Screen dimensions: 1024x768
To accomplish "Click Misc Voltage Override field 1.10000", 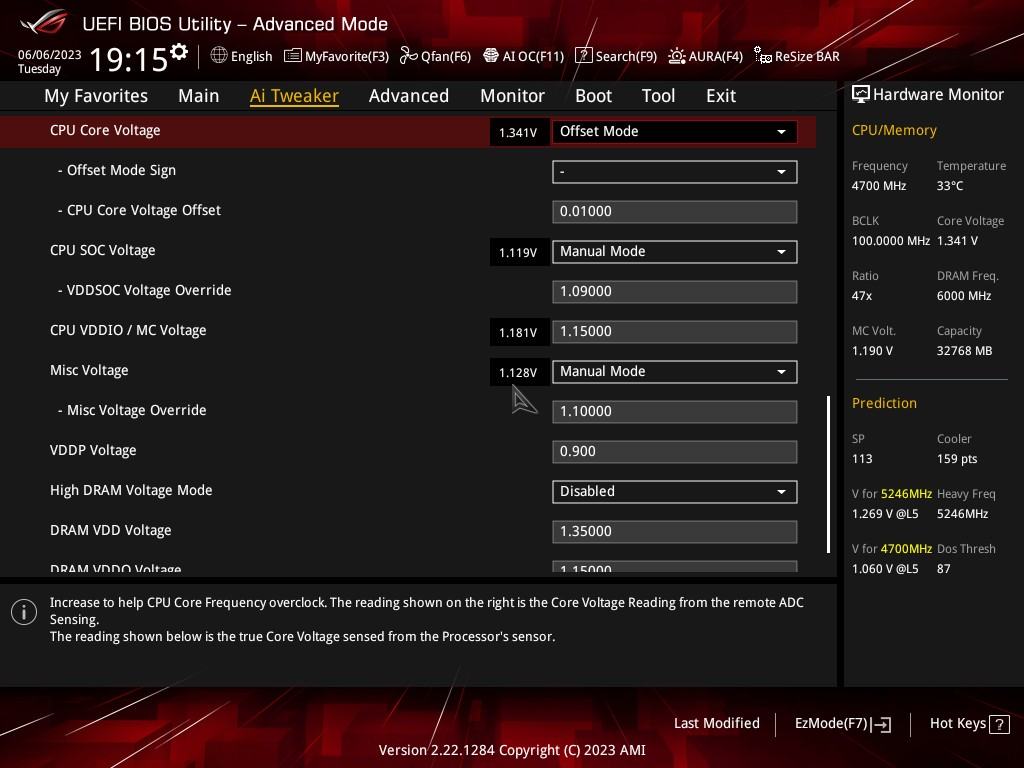I will click(674, 411).
